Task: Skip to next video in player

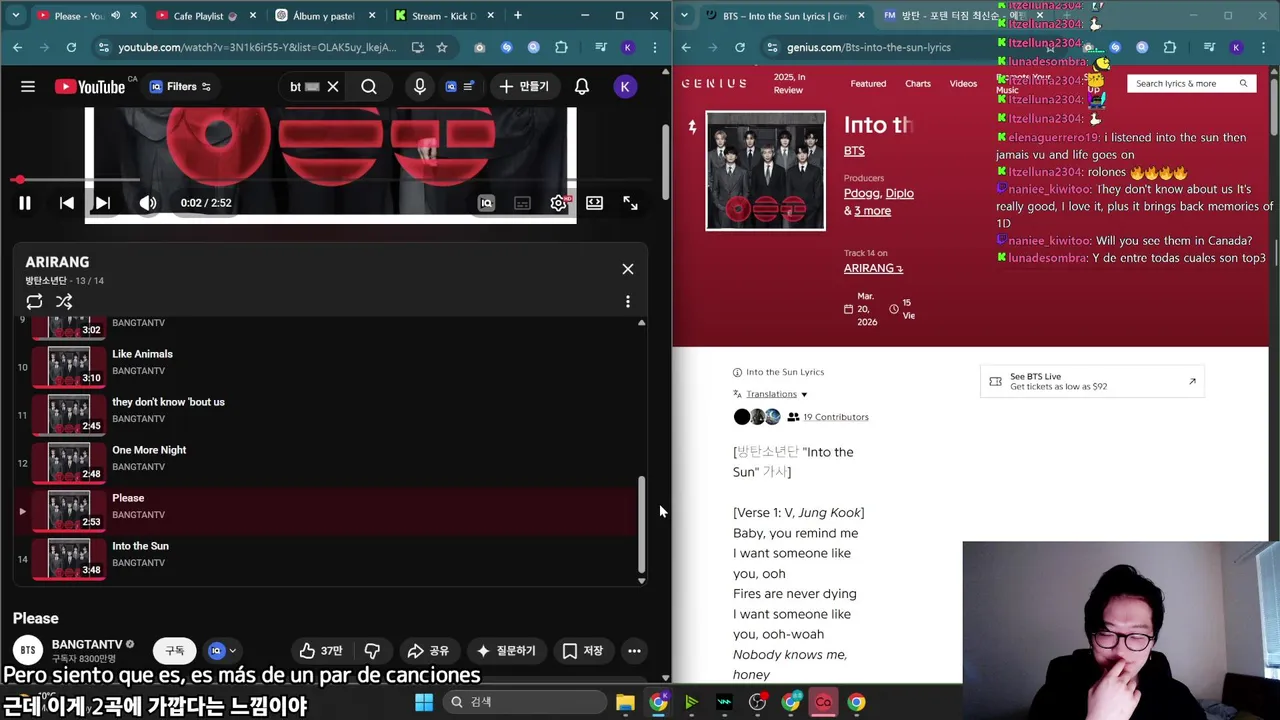Action: (x=102, y=203)
